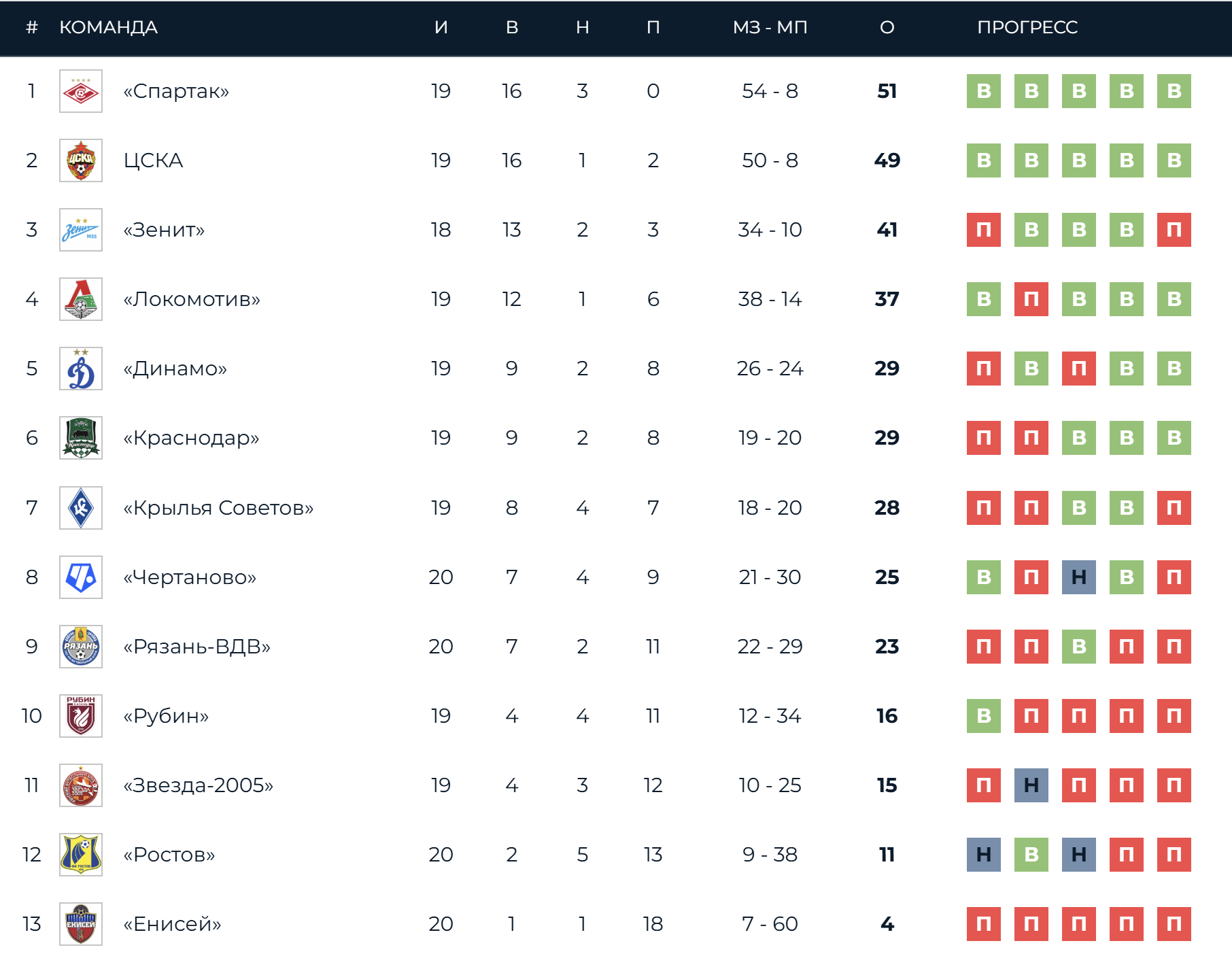Select the Rostov club emblem

click(x=81, y=855)
